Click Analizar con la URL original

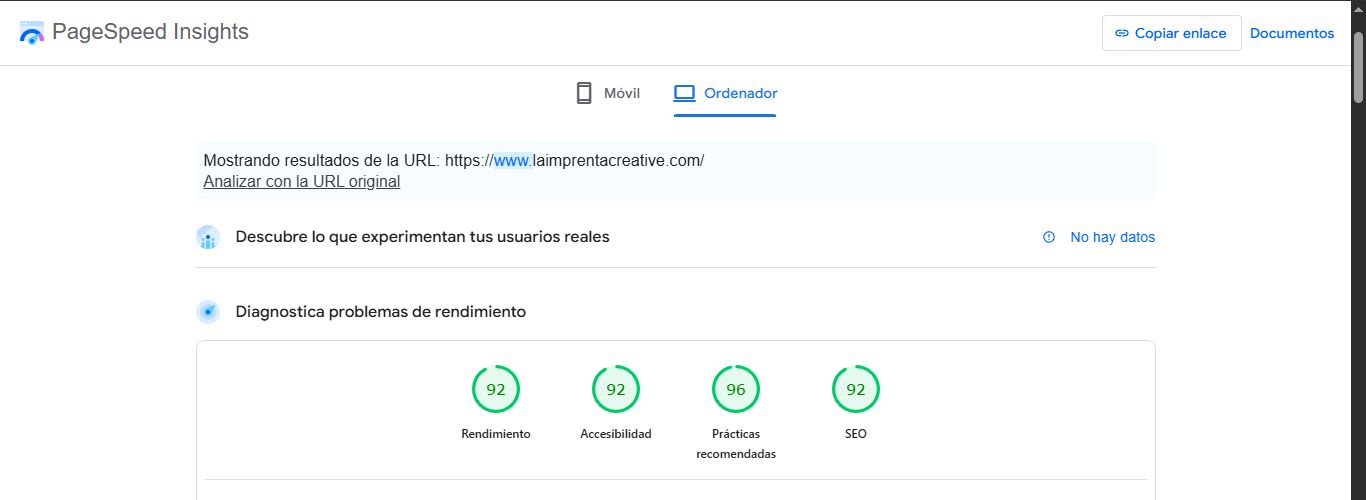(301, 182)
